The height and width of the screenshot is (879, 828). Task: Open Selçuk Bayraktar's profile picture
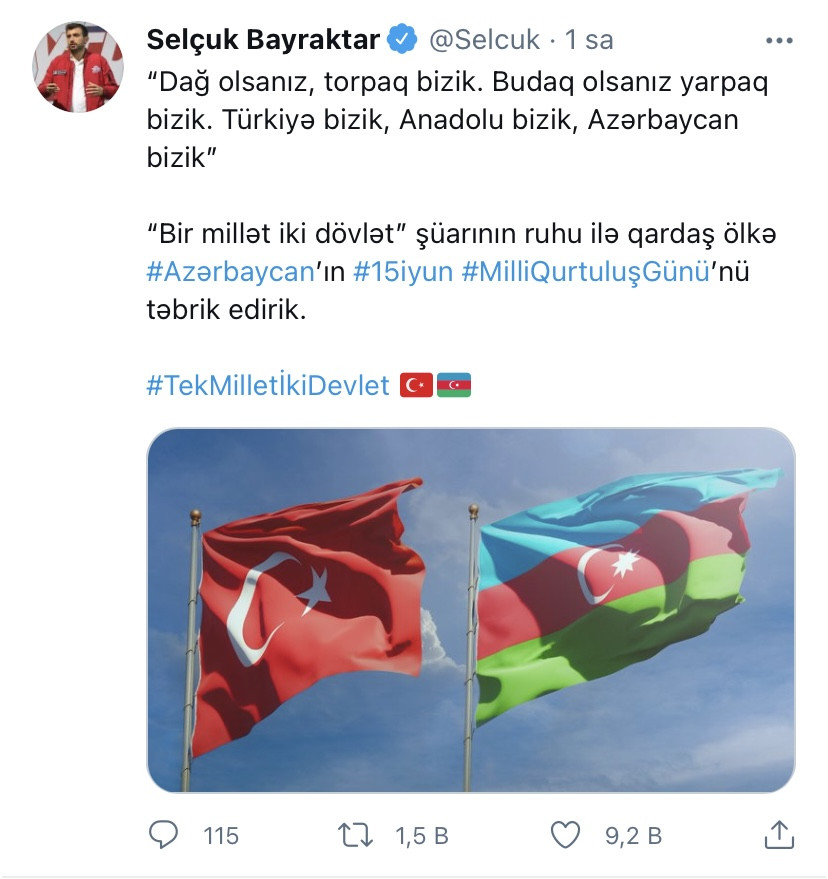78,67
